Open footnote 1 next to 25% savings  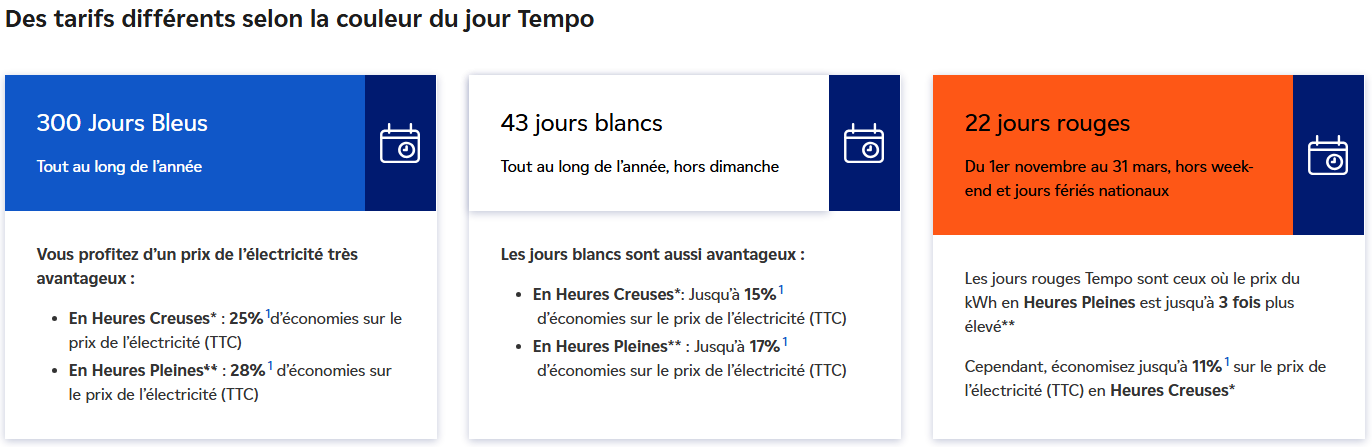[x=268, y=314]
